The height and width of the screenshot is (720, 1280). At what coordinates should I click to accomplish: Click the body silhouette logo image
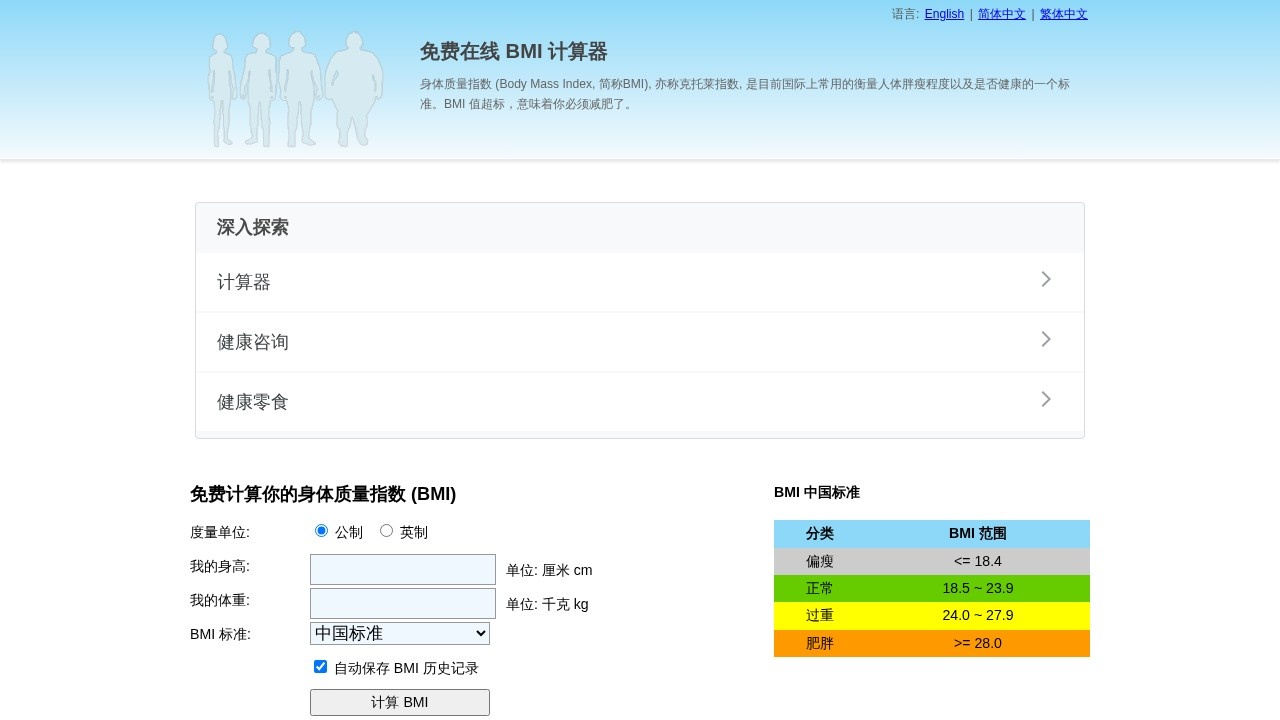tap(295, 89)
